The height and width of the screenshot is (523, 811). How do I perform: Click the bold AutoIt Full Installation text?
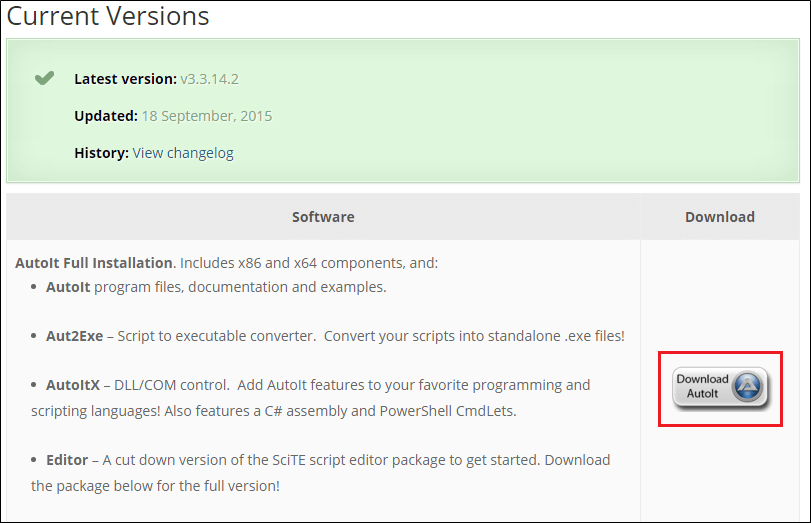[94, 263]
